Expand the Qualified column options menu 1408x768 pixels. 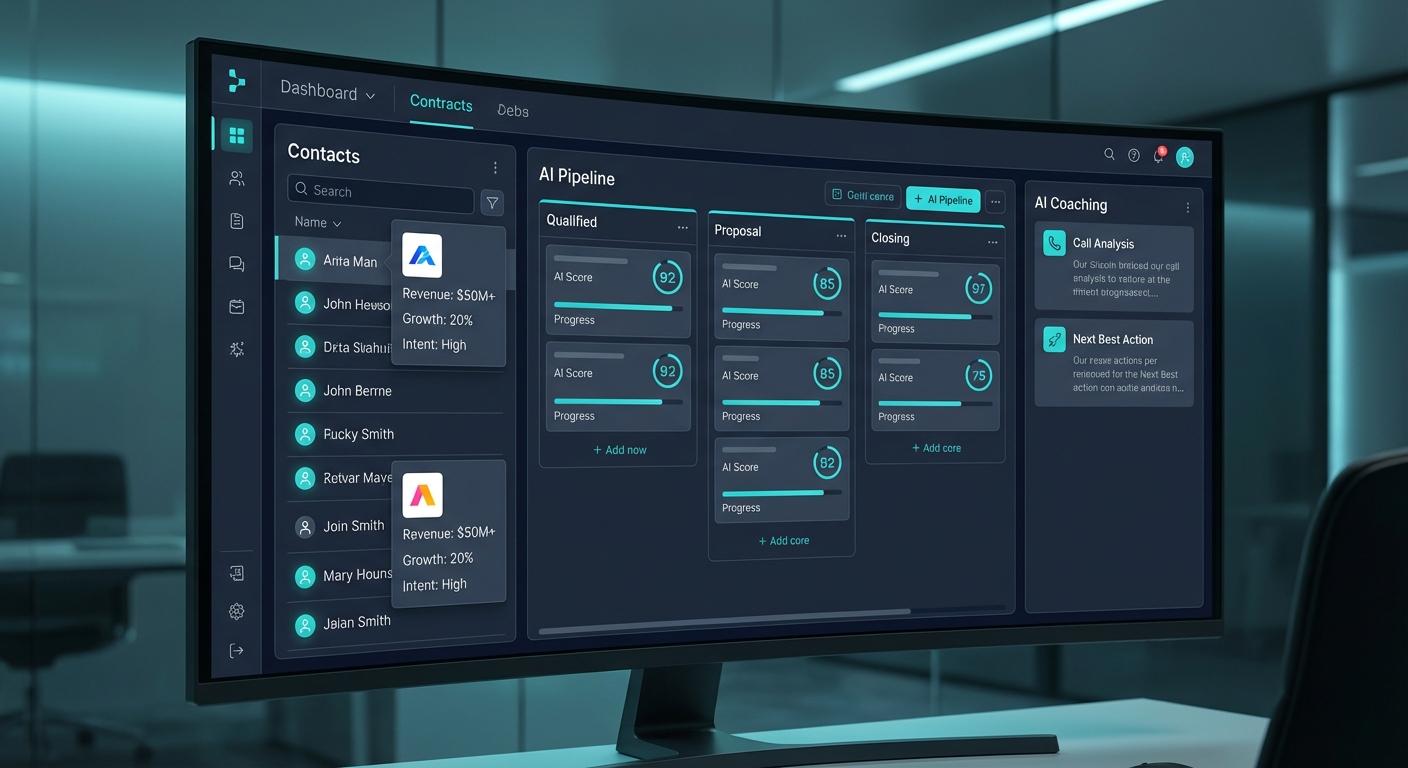[x=683, y=227]
